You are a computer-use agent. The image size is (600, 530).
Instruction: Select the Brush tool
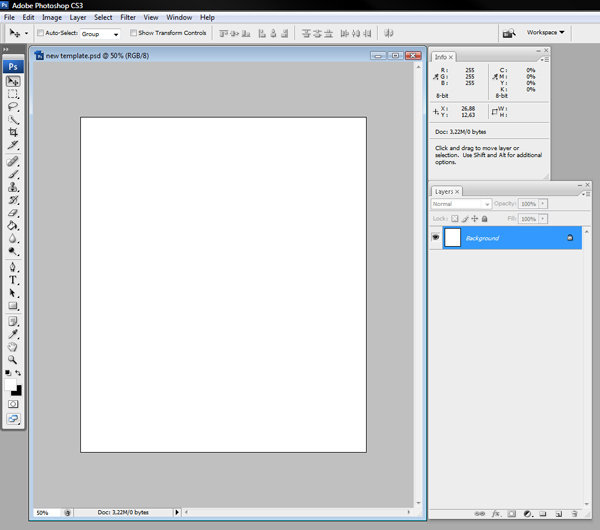pyautogui.click(x=13, y=174)
